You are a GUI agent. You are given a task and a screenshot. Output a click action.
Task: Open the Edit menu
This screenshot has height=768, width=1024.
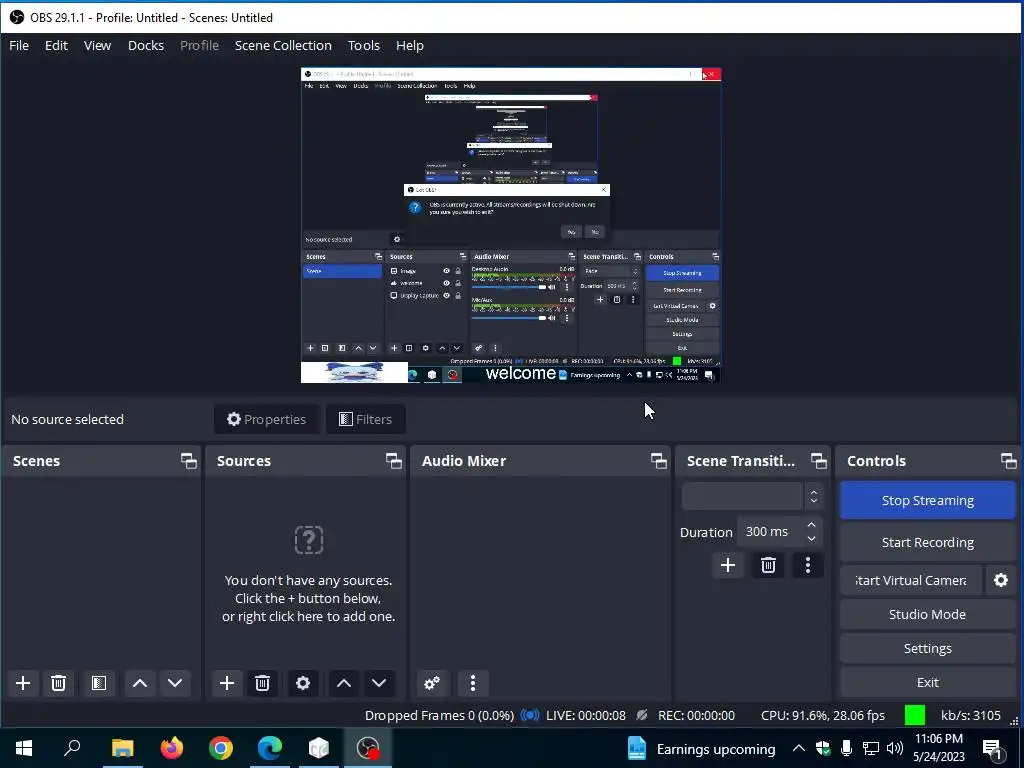[x=56, y=46]
